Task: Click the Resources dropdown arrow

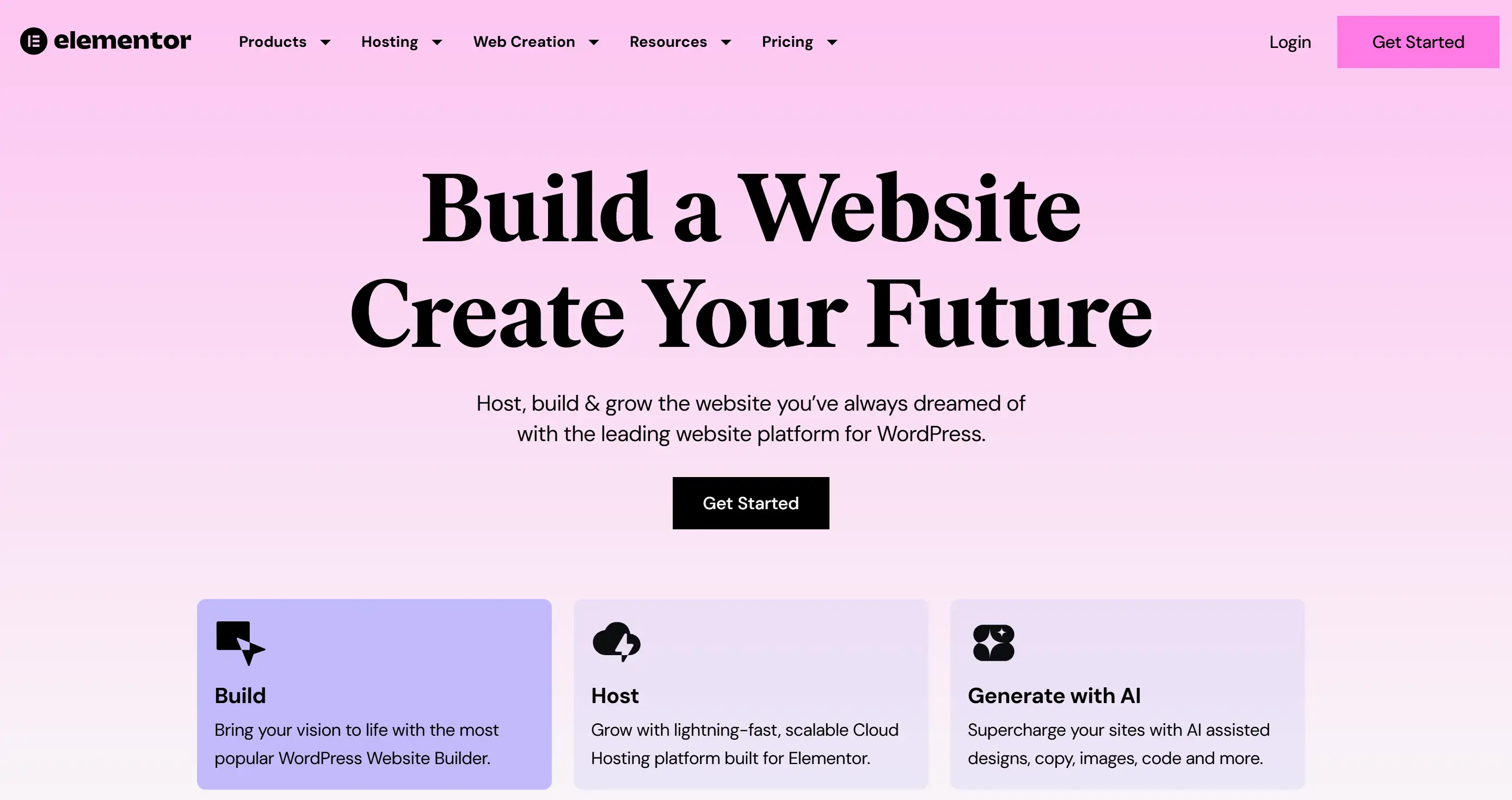Action: pyautogui.click(x=728, y=42)
